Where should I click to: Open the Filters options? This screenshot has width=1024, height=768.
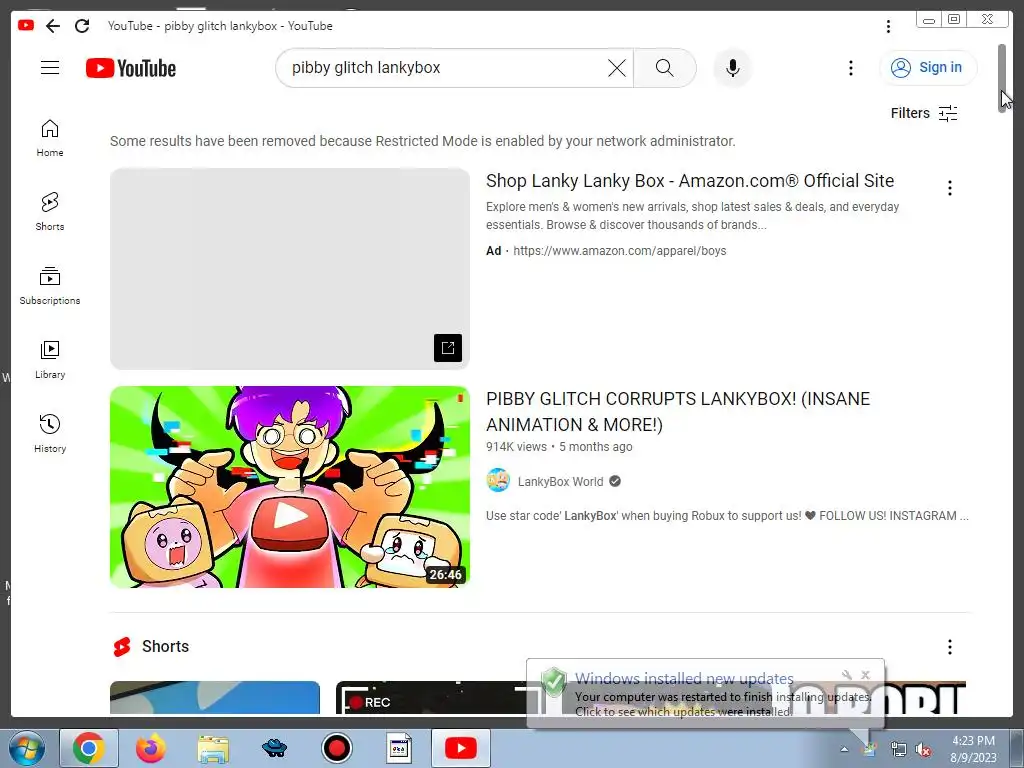[x=924, y=113]
